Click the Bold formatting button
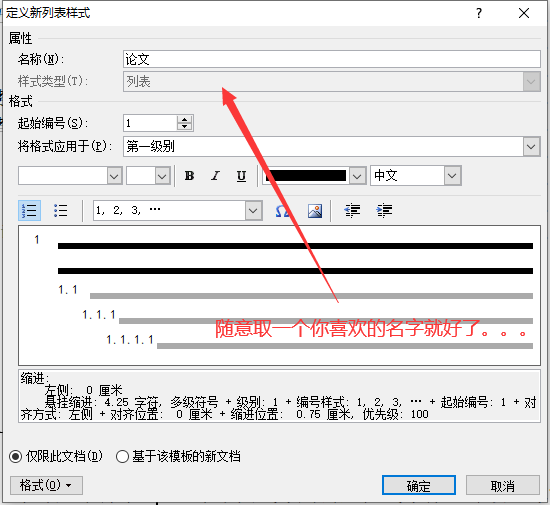The width and height of the screenshot is (550, 505). 189,176
